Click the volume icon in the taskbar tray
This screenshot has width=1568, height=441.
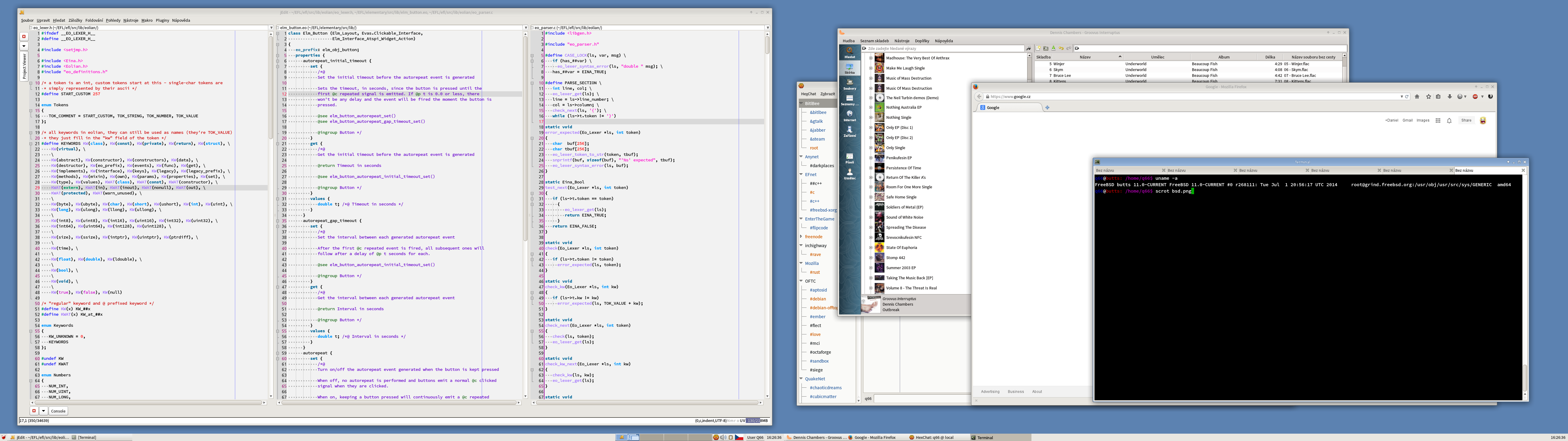click(723, 437)
